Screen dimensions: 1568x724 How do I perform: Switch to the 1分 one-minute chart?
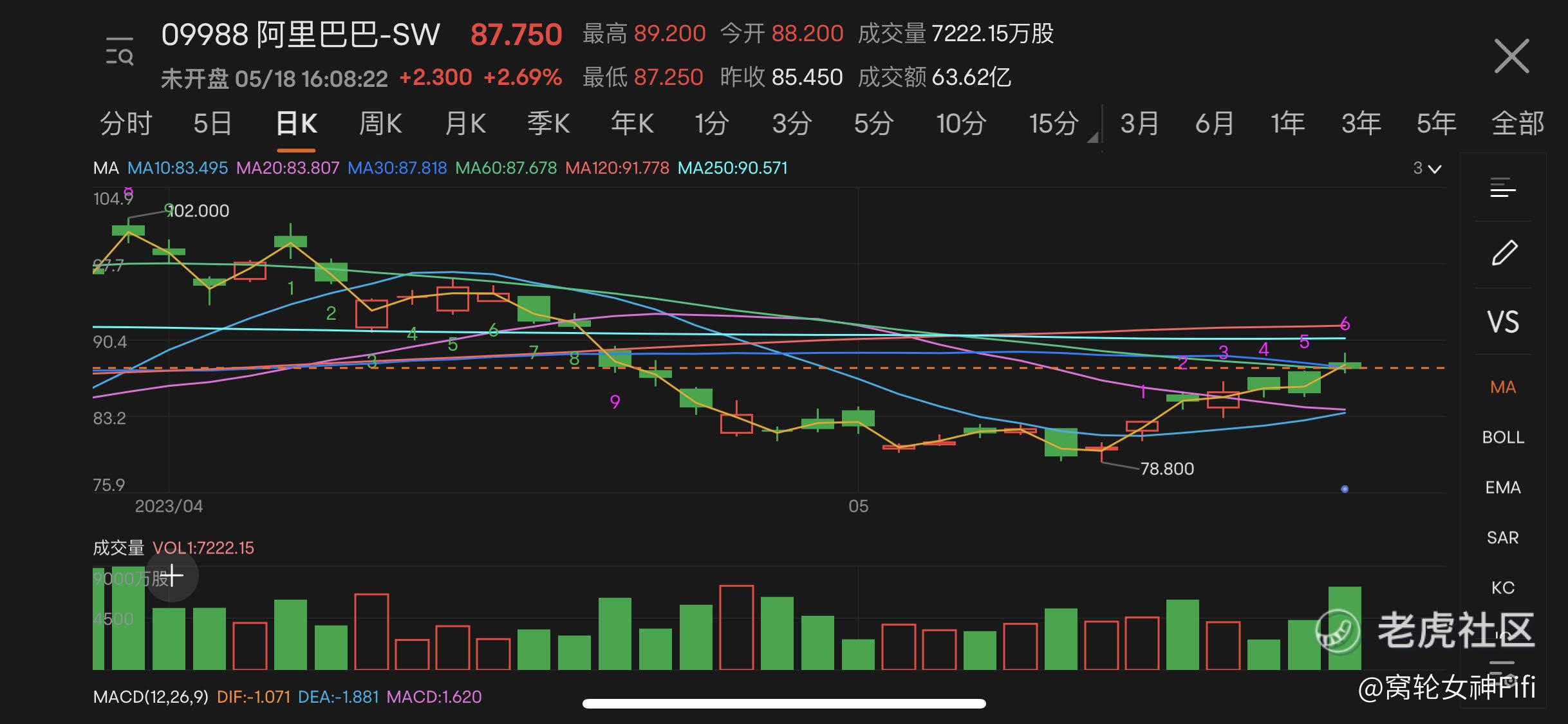point(712,123)
